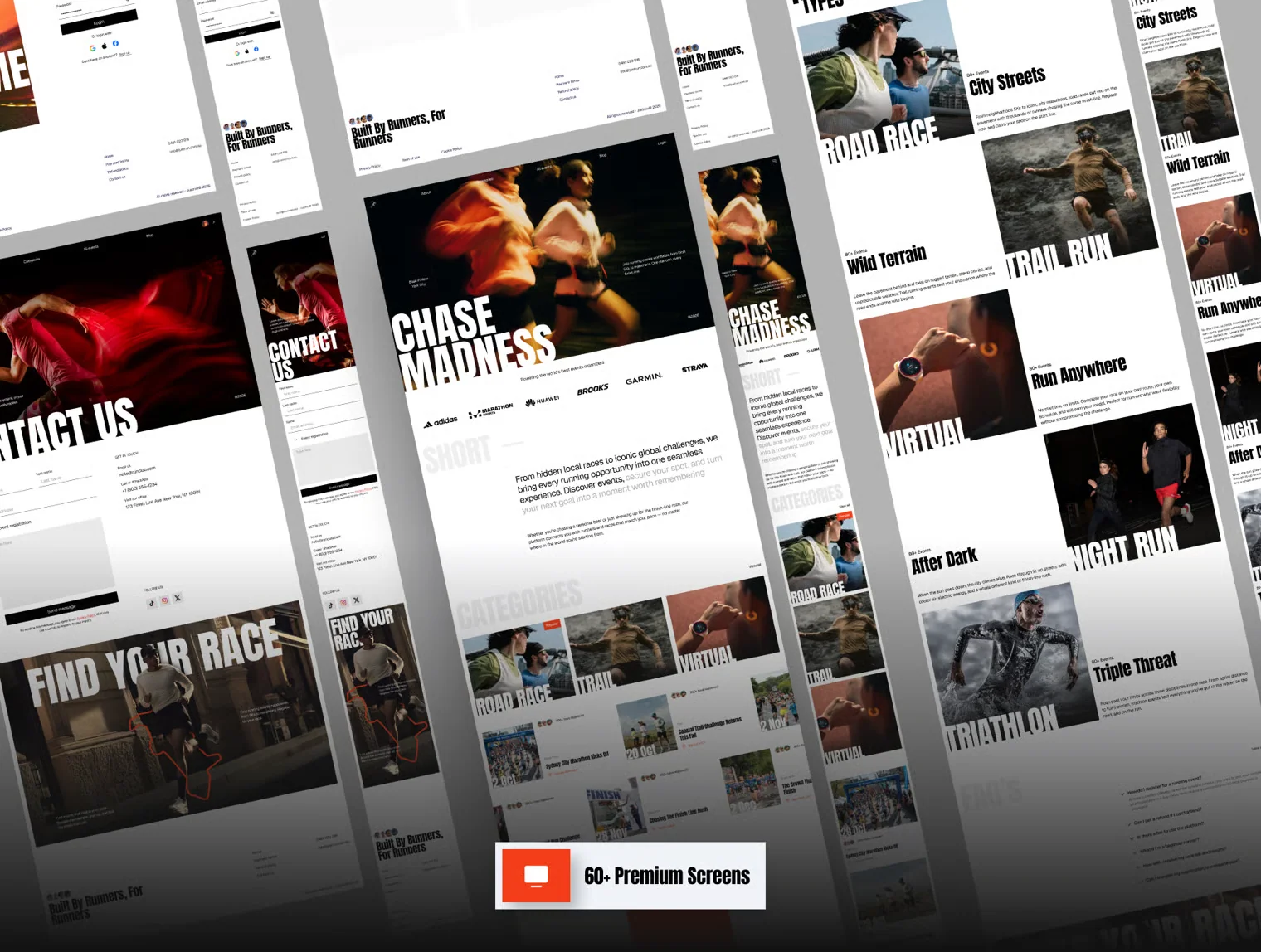Open Blog in the desktop Contact Us navigation
1261x952 pixels.
click(150, 235)
